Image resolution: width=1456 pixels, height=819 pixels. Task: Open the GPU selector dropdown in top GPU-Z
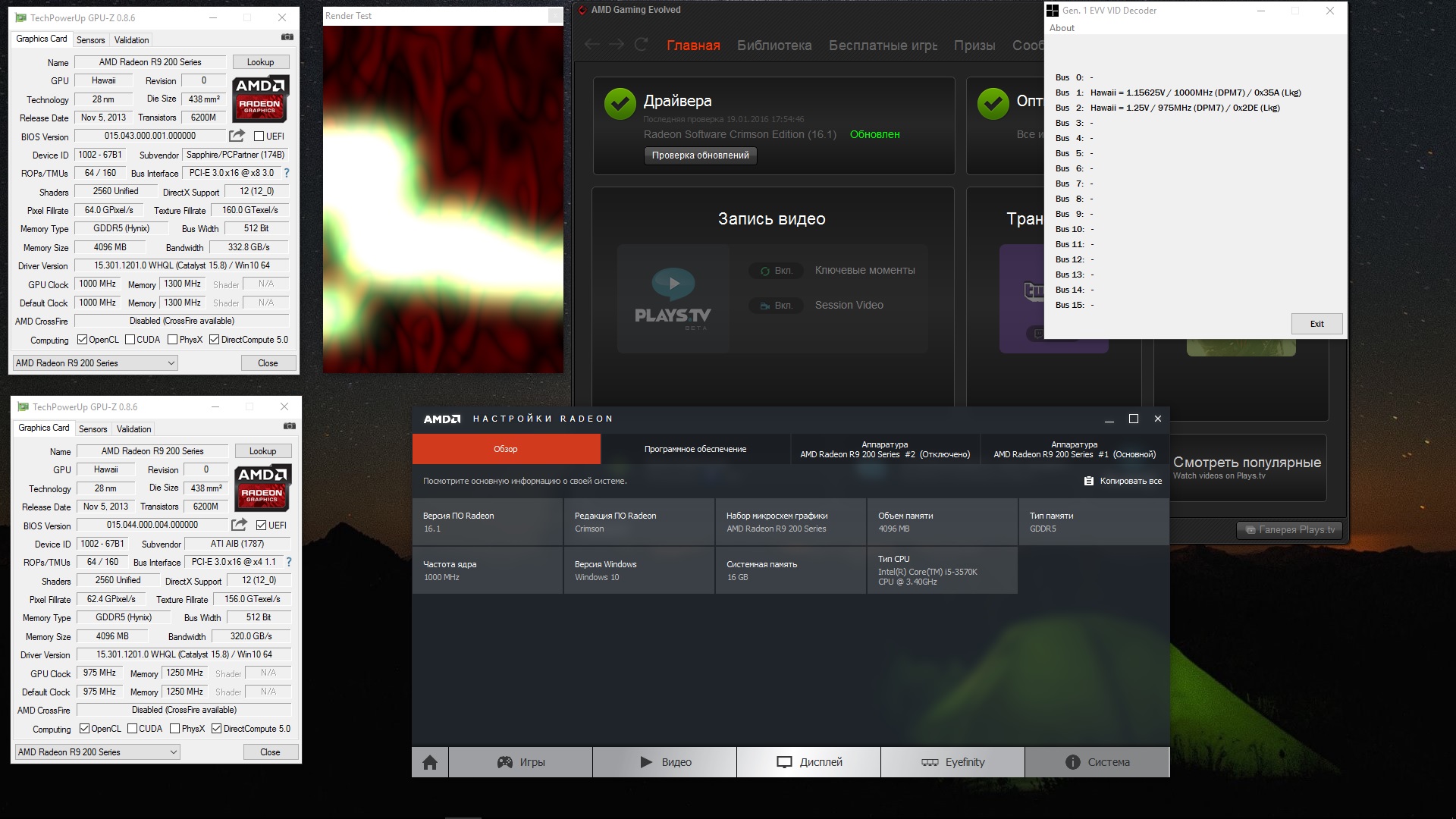[95, 363]
